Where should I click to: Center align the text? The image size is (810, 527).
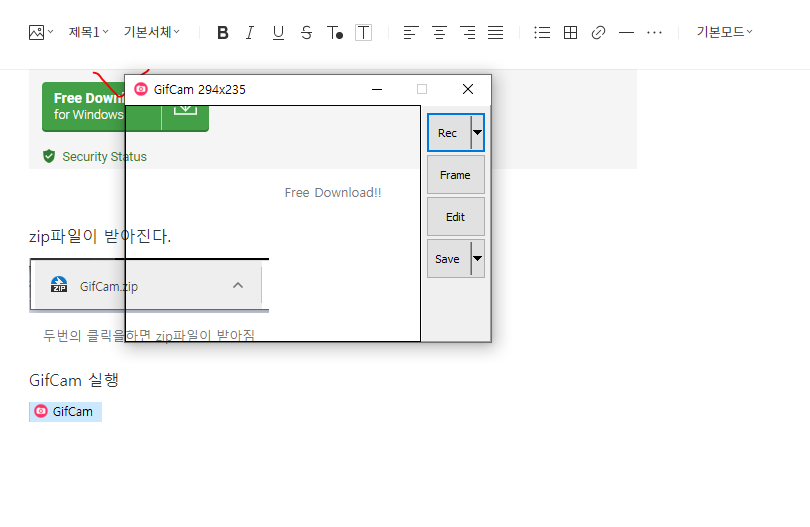point(440,33)
